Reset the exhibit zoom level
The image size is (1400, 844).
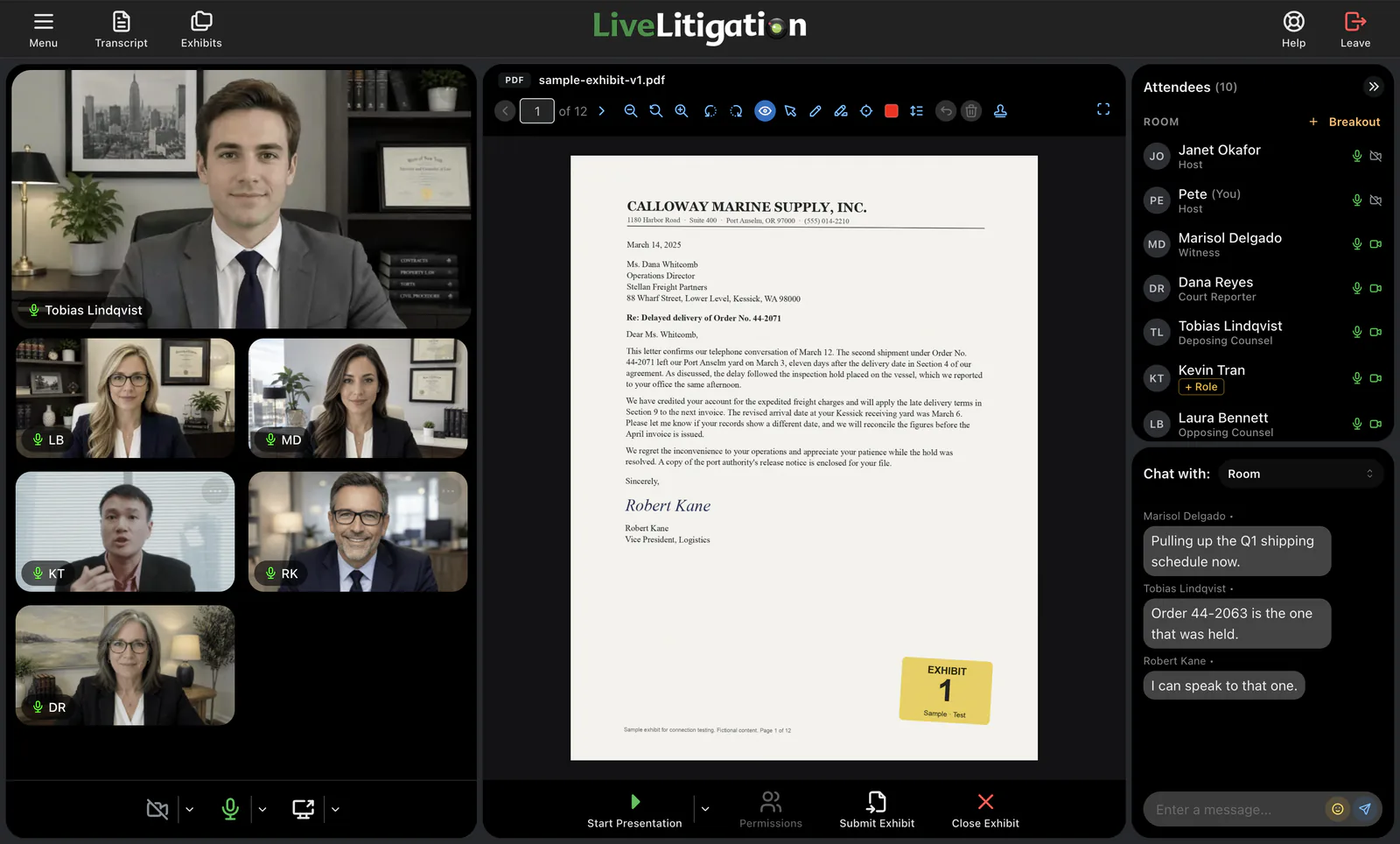tap(655, 111)
